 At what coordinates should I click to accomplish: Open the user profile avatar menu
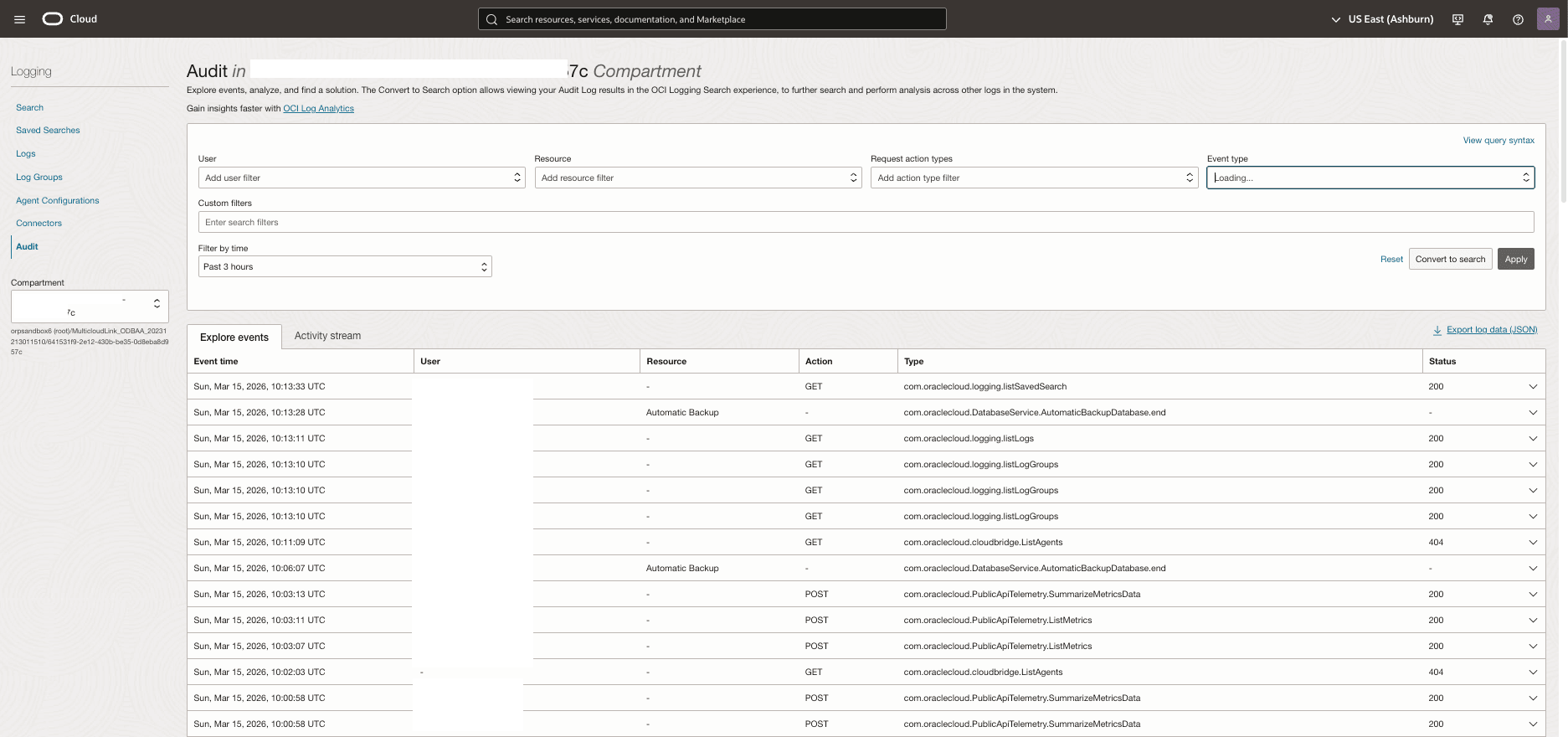1548,19
